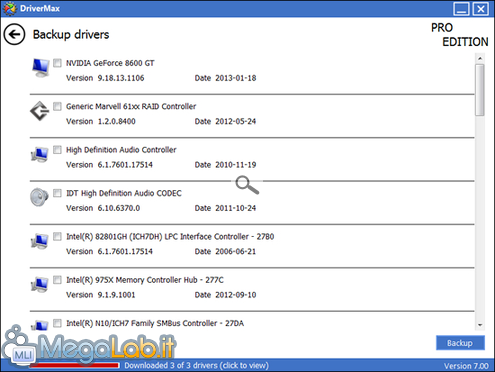Minimize the DriverMax window
495x372 pixels.
(x=461, y=9)
